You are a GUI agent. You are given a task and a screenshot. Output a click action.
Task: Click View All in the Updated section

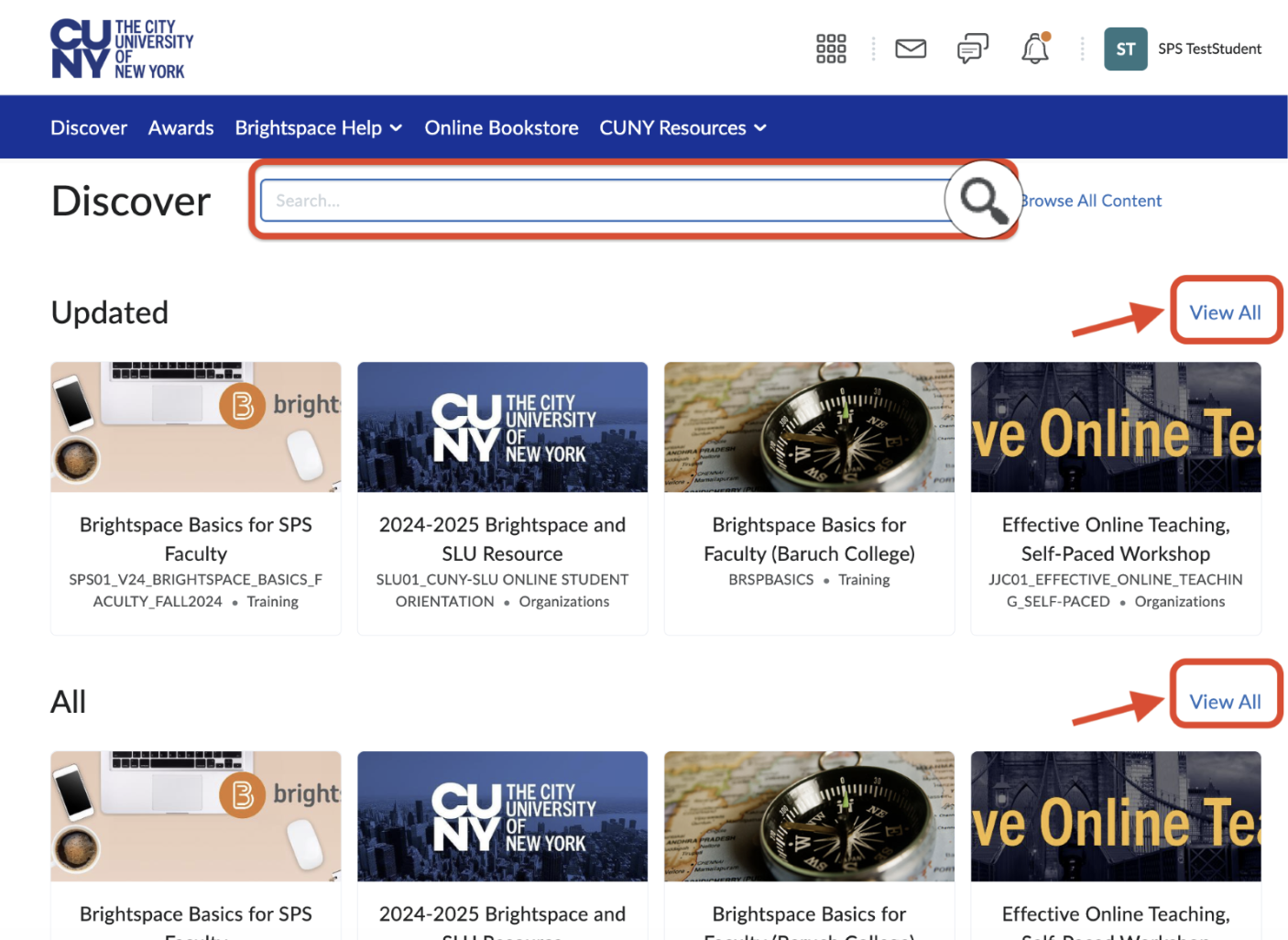tap(1226, 312)
